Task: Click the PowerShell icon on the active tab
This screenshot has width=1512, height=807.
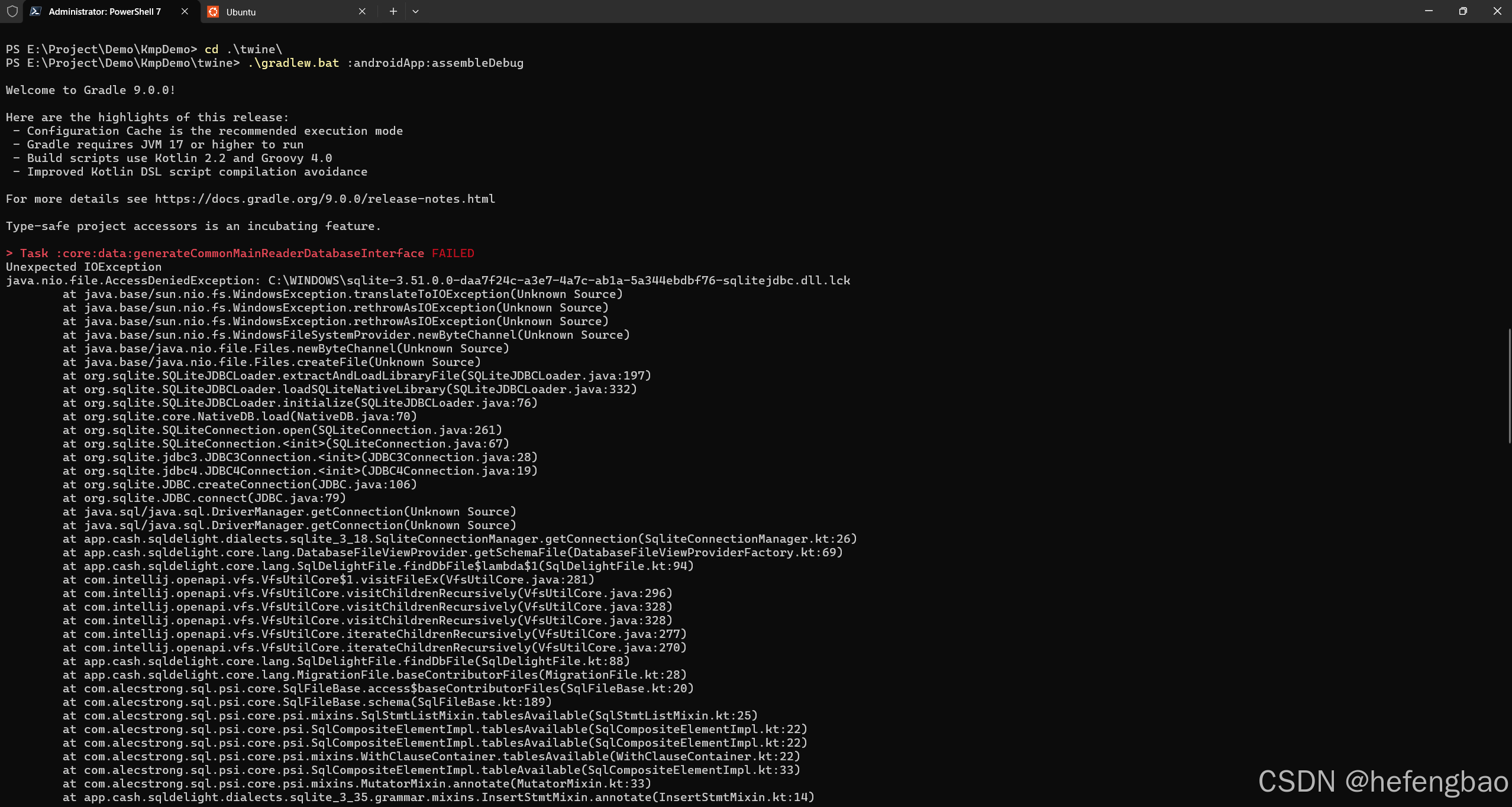Action: (x=37, y=11)
